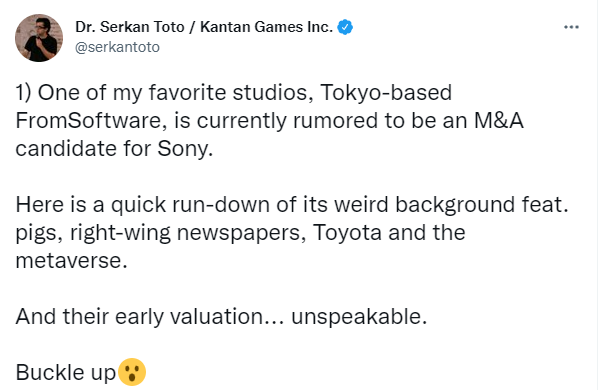599x390 pixels.
Task: Click the word 'pigs' in the tweet
Action: (36, 233)
